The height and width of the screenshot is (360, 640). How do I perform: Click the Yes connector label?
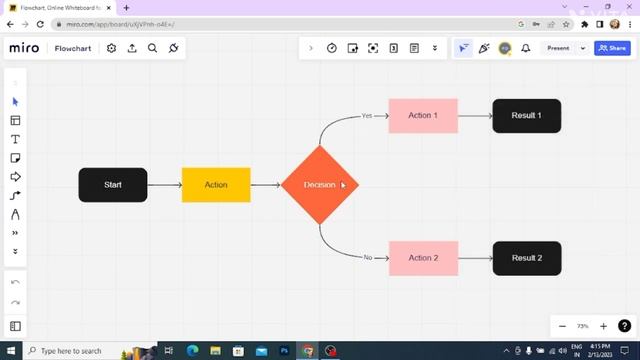click(x=367, y=116)
